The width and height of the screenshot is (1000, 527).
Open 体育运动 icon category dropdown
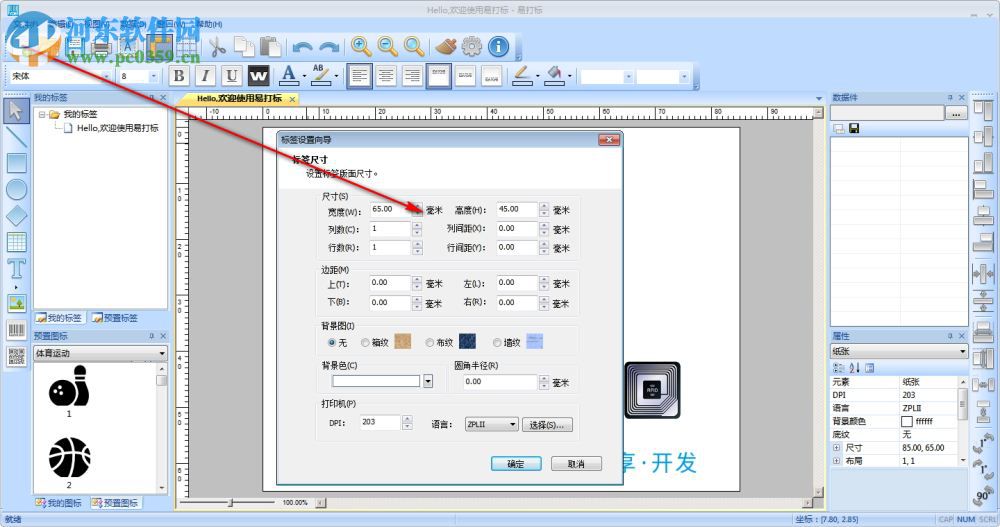tap(100, 353)
